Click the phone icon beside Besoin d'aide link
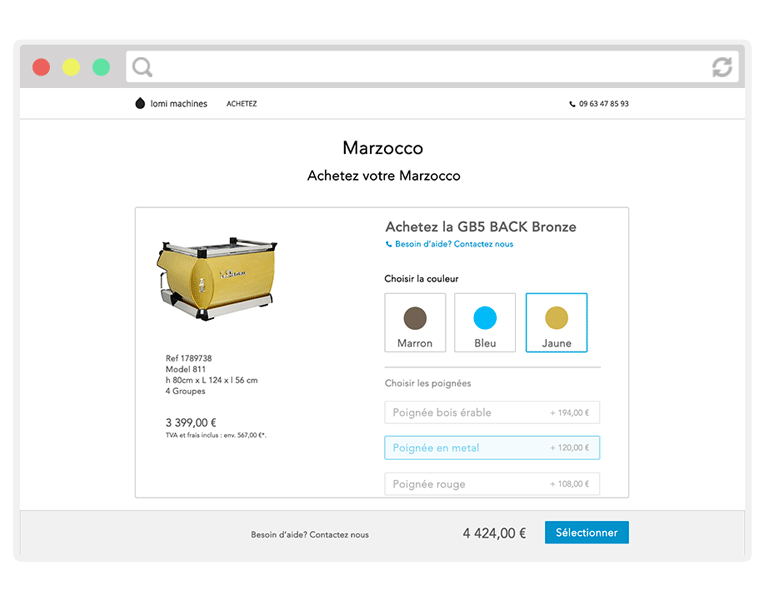The height and width of the screenshot is (598, 764). click(x=388, y=244)
